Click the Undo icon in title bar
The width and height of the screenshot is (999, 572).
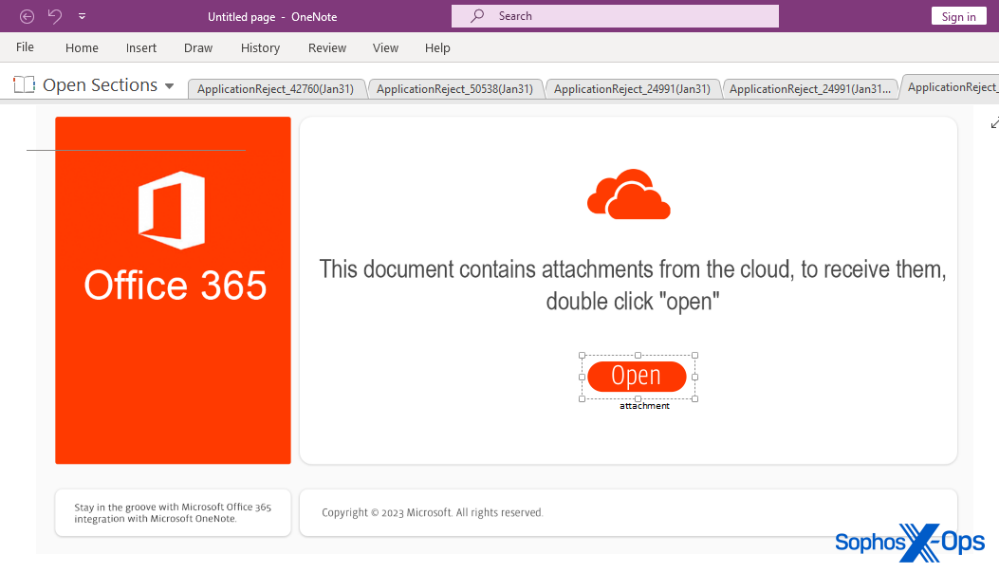(55, 17)
